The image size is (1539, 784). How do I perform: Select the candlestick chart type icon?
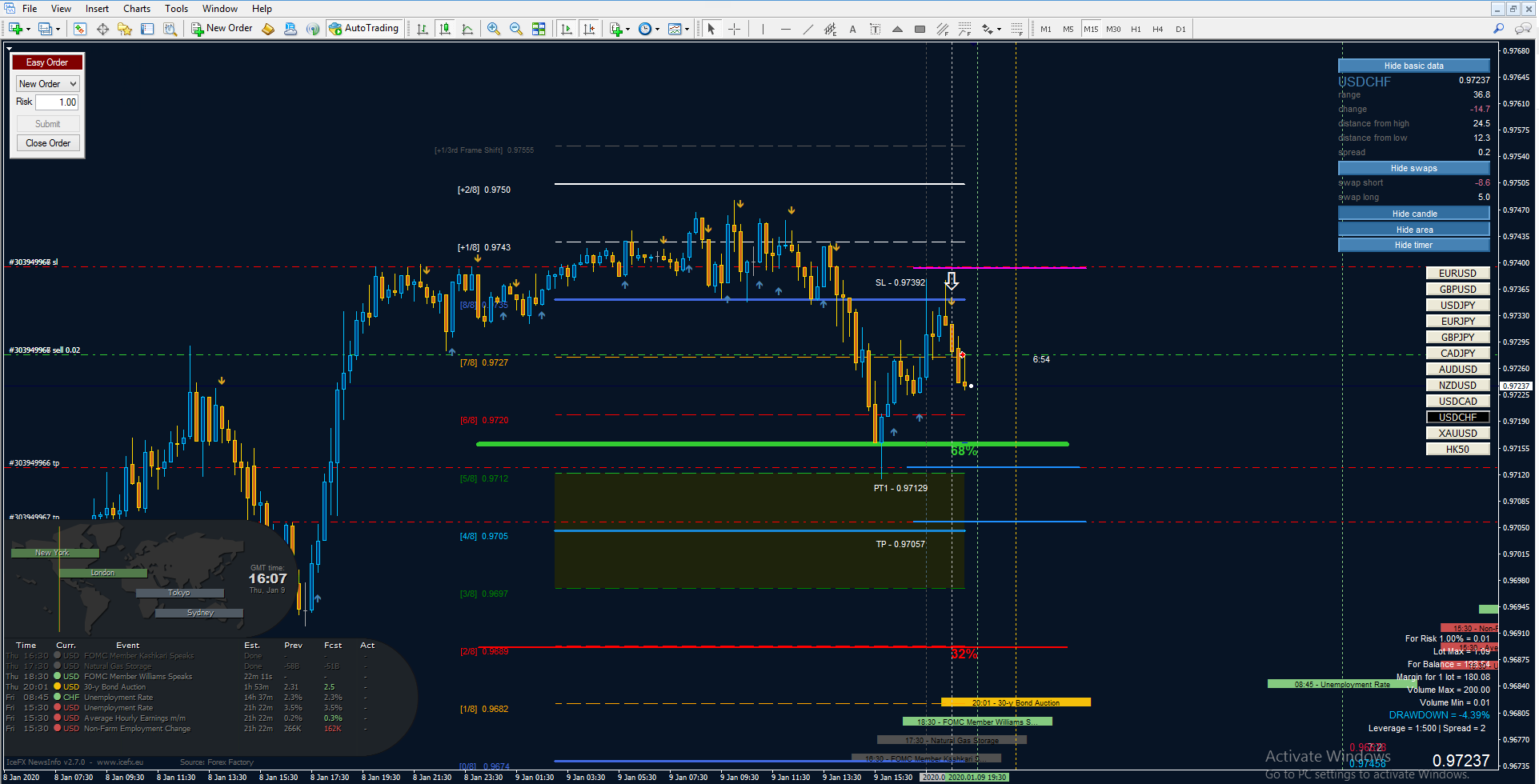pos(445,29)
